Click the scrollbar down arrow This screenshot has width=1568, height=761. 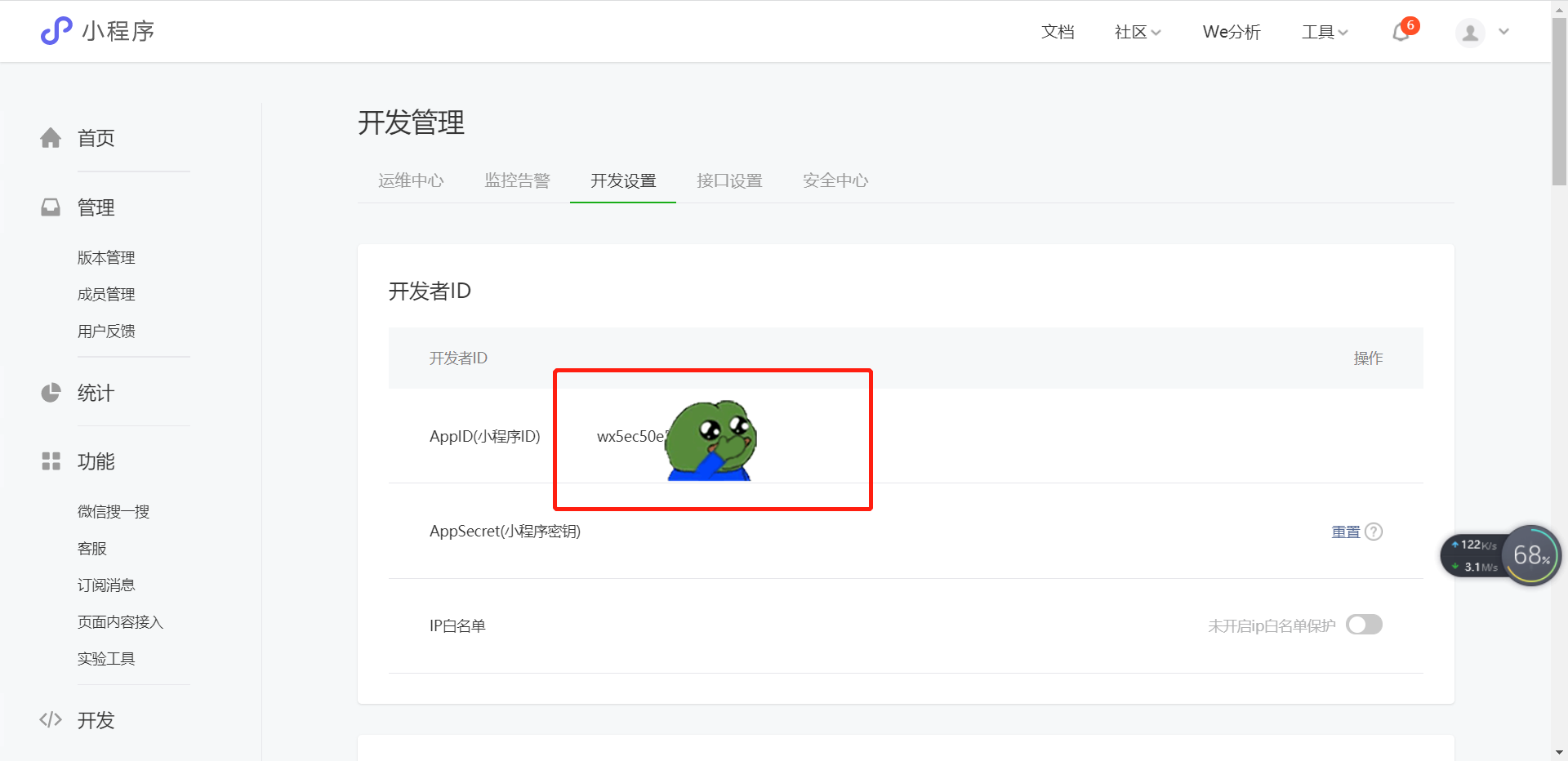click(x=1559, y=752)
